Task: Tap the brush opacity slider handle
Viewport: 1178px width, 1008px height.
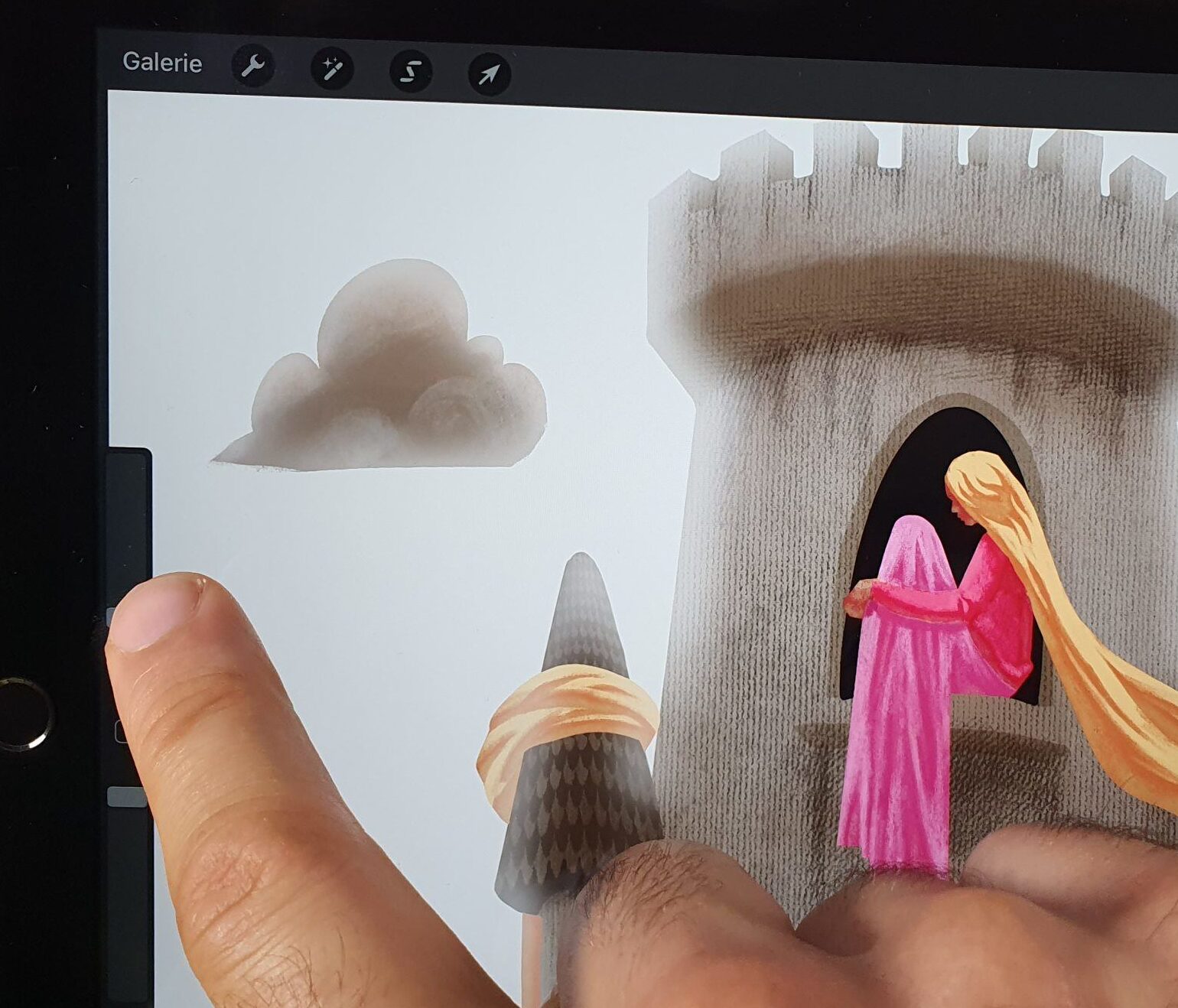Action: pyautogui.click(x=127, y=797)
